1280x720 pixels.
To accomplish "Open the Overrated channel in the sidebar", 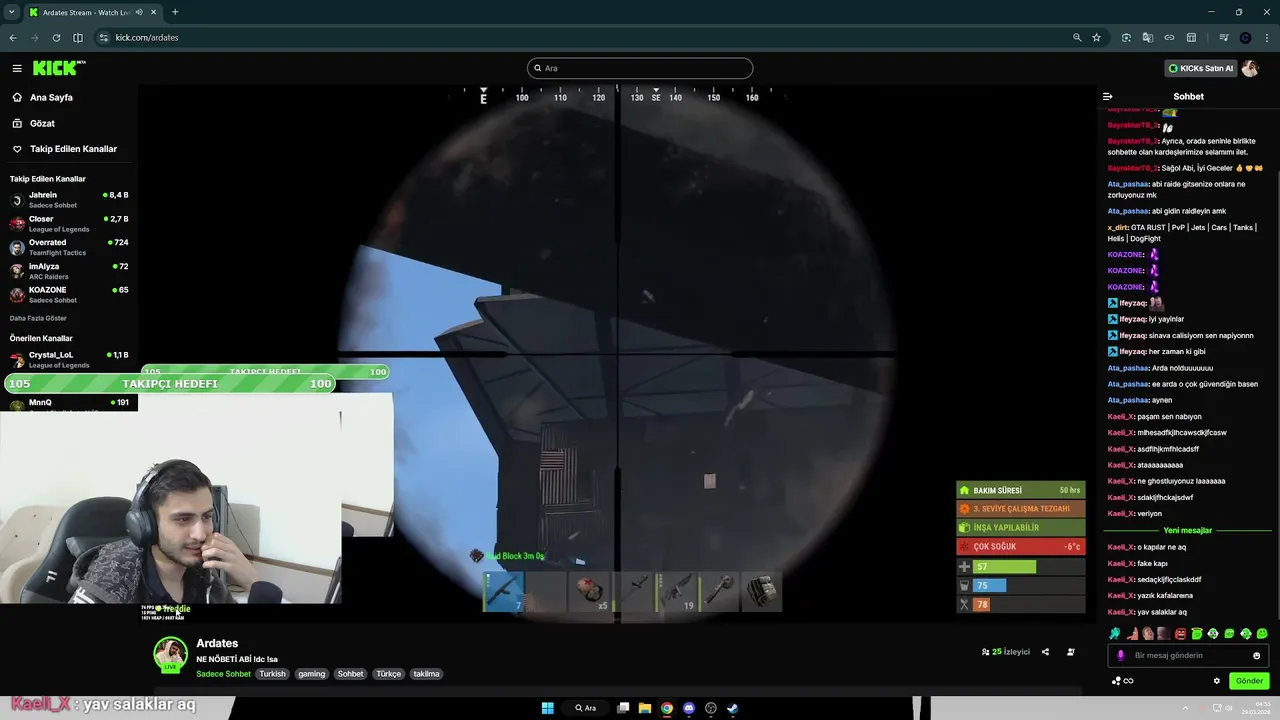I will [x=69, y=247].
